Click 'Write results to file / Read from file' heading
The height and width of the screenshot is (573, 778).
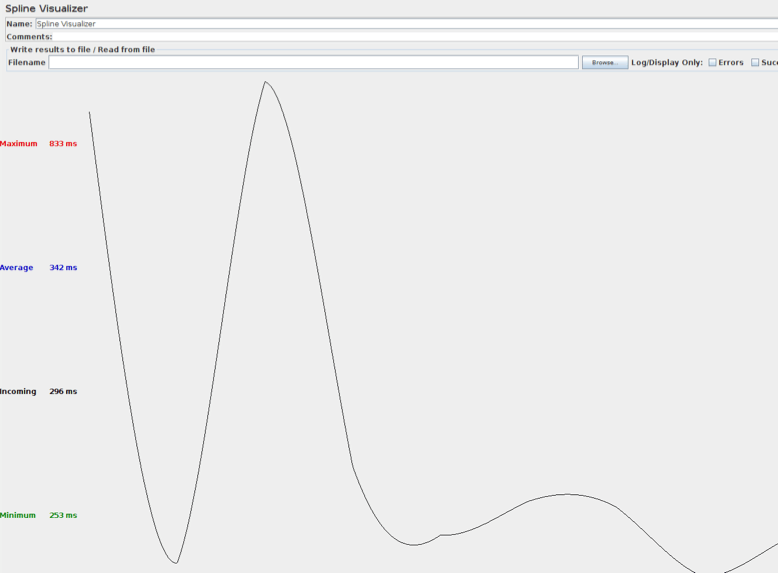pos(82,50)
